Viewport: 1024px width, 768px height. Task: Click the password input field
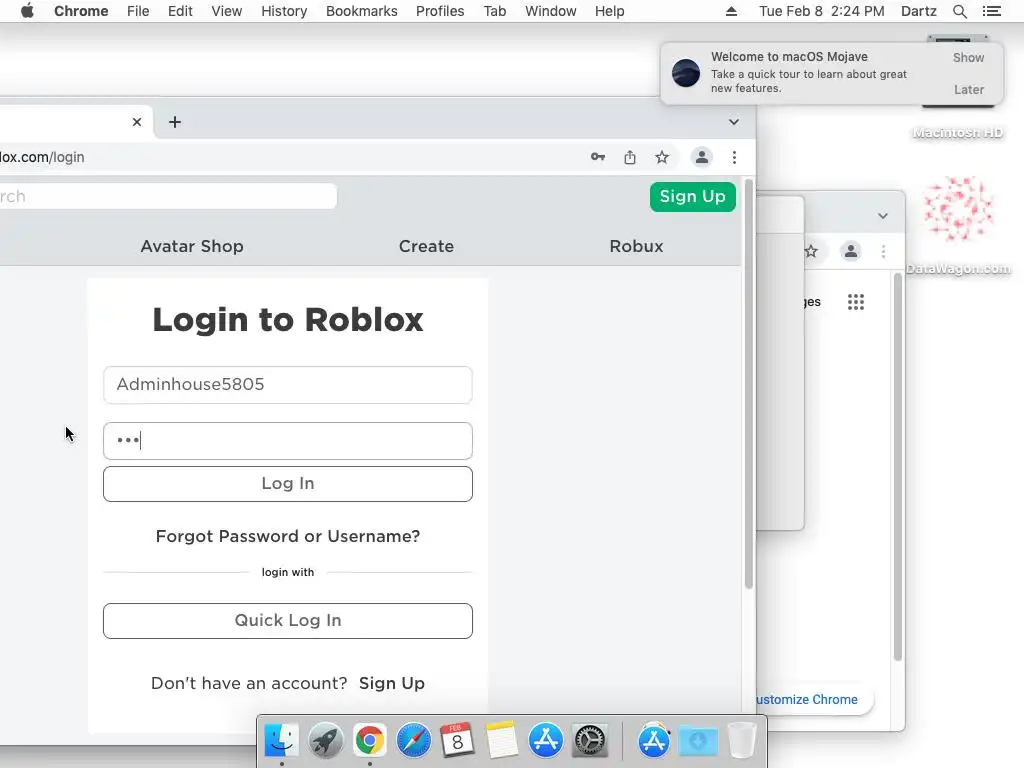[287, 441]
